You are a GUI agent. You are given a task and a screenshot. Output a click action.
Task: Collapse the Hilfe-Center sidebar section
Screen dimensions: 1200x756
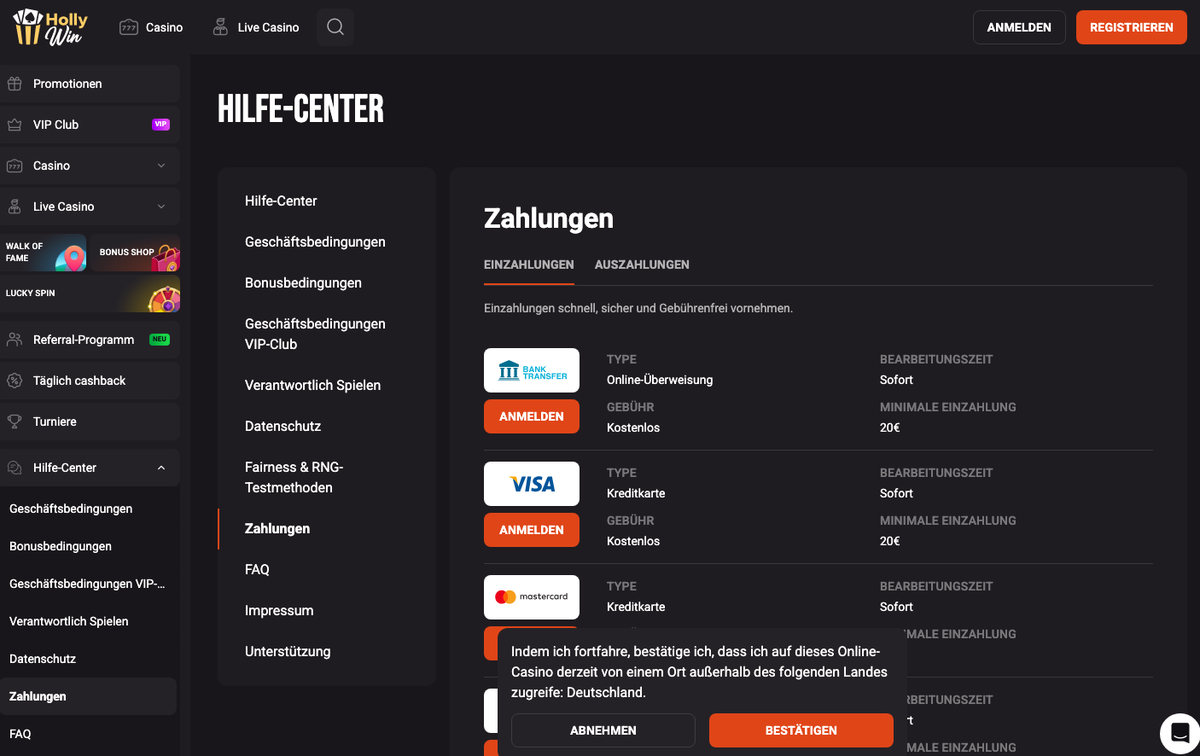coord(161,468)
